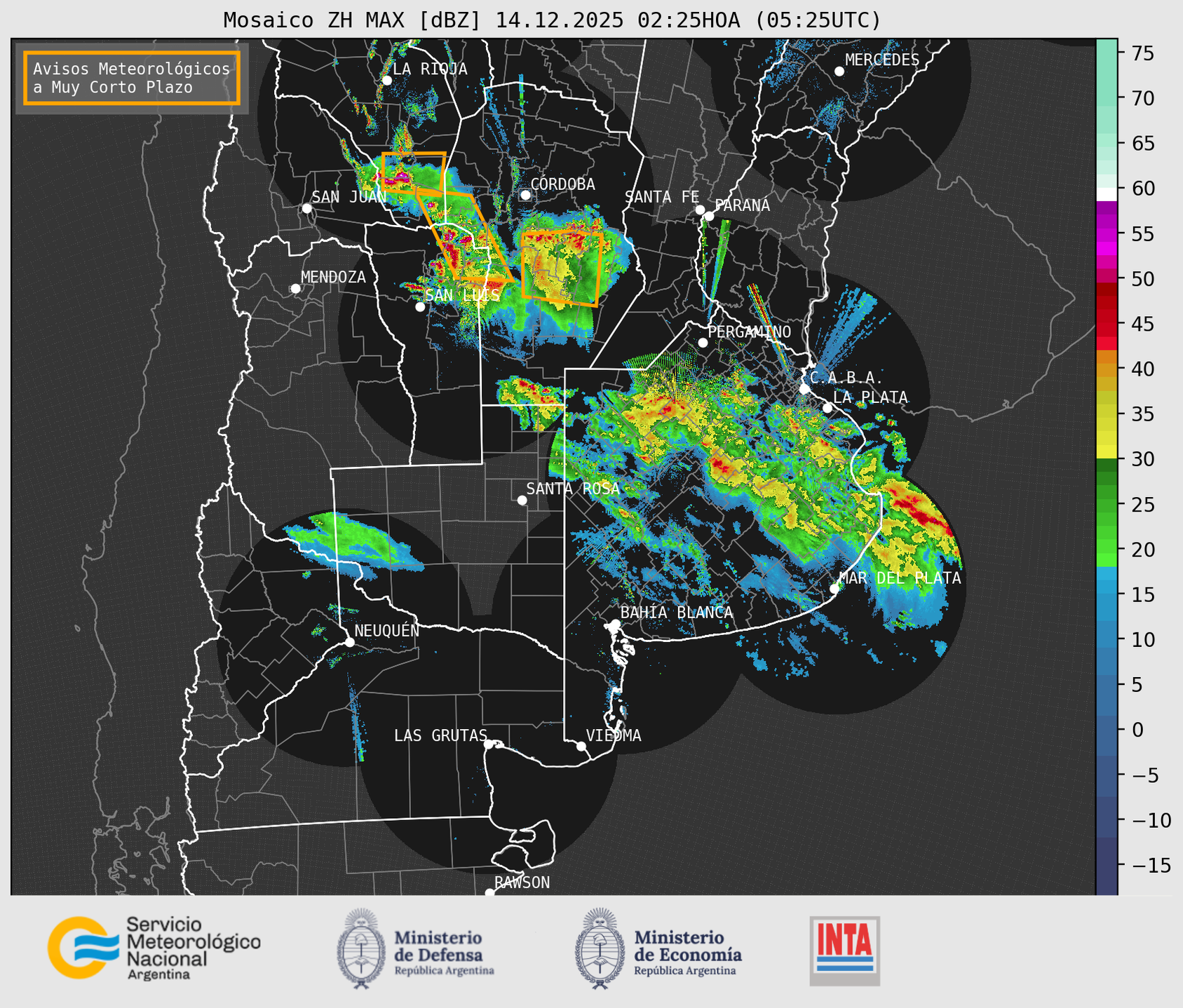Click the VIEDMA city marker dot
This screenshot has width=1183, height=1008.
tap(581, 746)
